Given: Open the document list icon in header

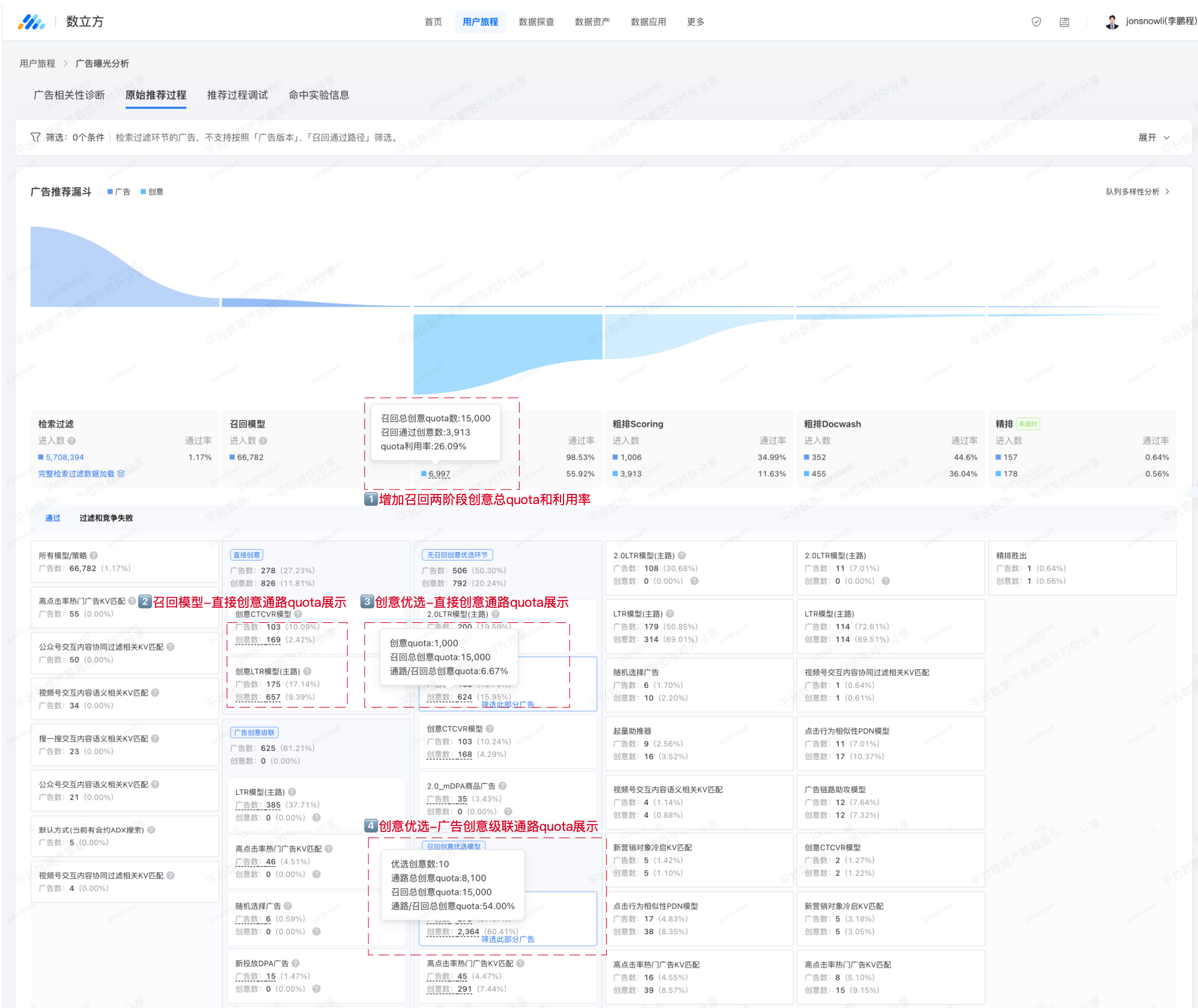Looking at the screenshot, I should (x=1064, y=22).
